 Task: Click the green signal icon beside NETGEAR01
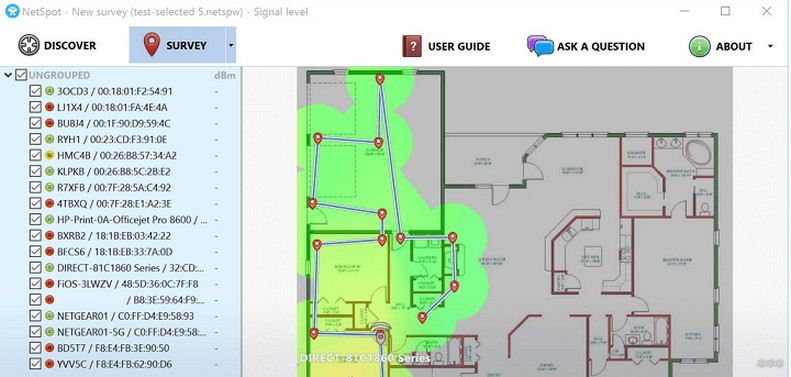click(x=49, y=316)
